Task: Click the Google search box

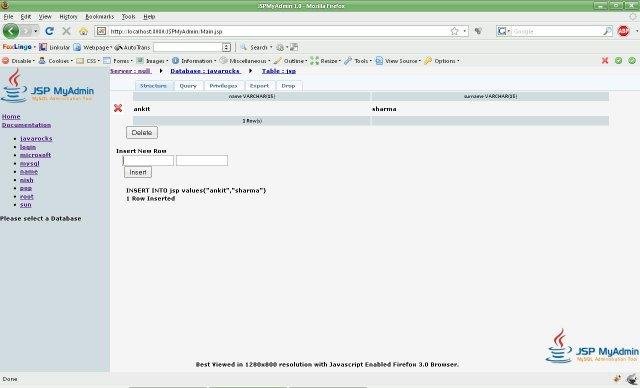Action: (x=557, y=31)
